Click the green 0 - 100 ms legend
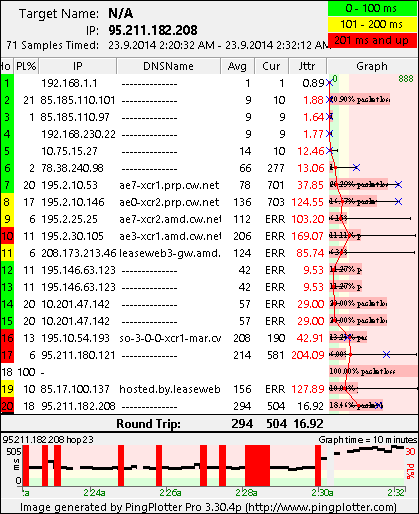This screenshot has width=419, height=514. [x=372, y=8]
